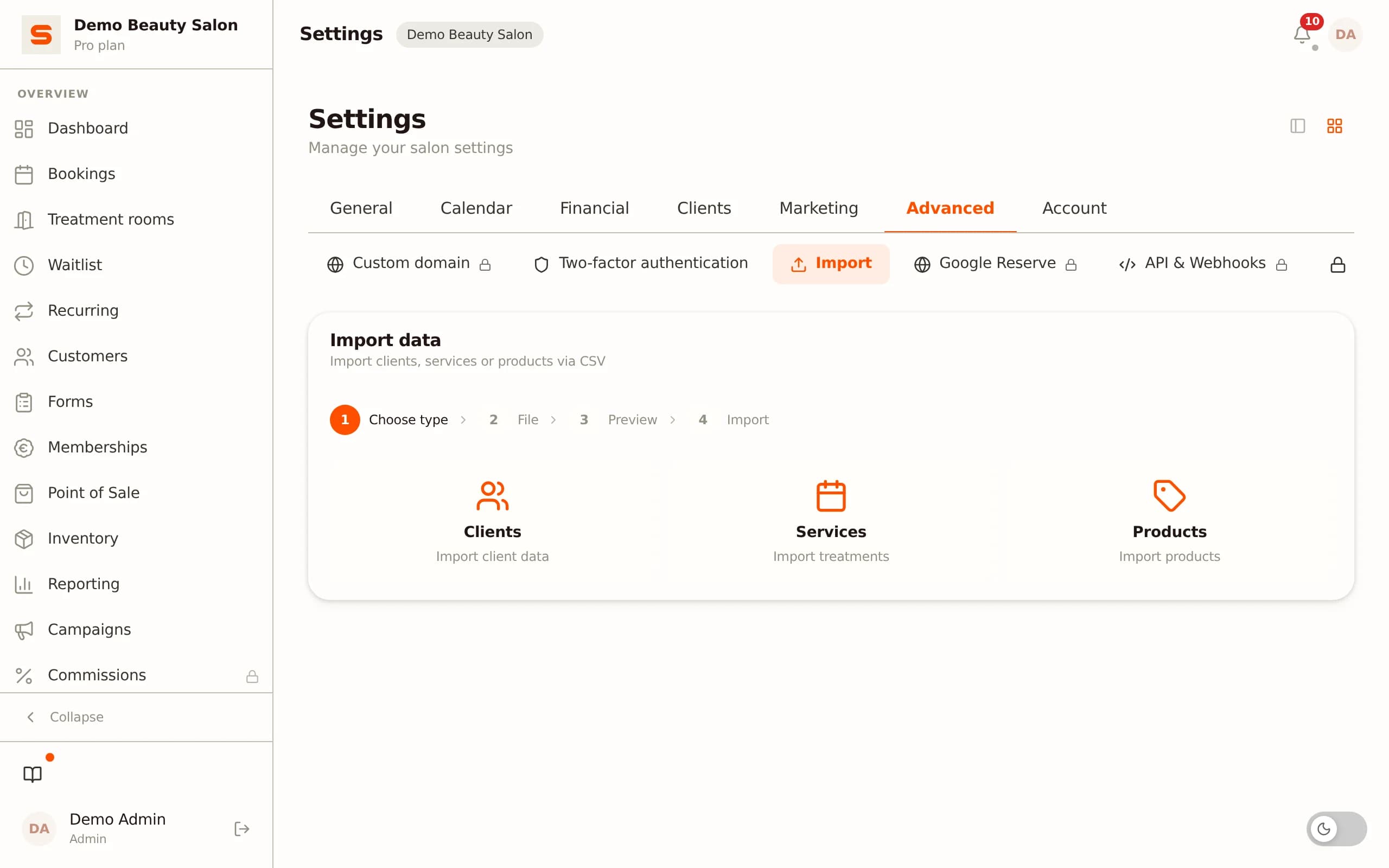The width and height of the screenshot is (1389, 868).
Task: Open Google Reserve sub-tab
Action: [x=995, y=264]
